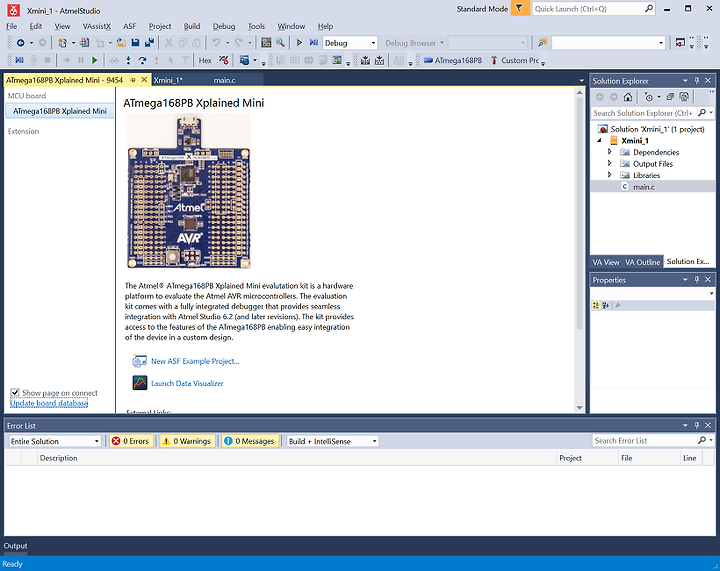This screenshot has height=571, width=720.
Task: Toggle the 0 Warnings filter button
Action: pos(187,441)
